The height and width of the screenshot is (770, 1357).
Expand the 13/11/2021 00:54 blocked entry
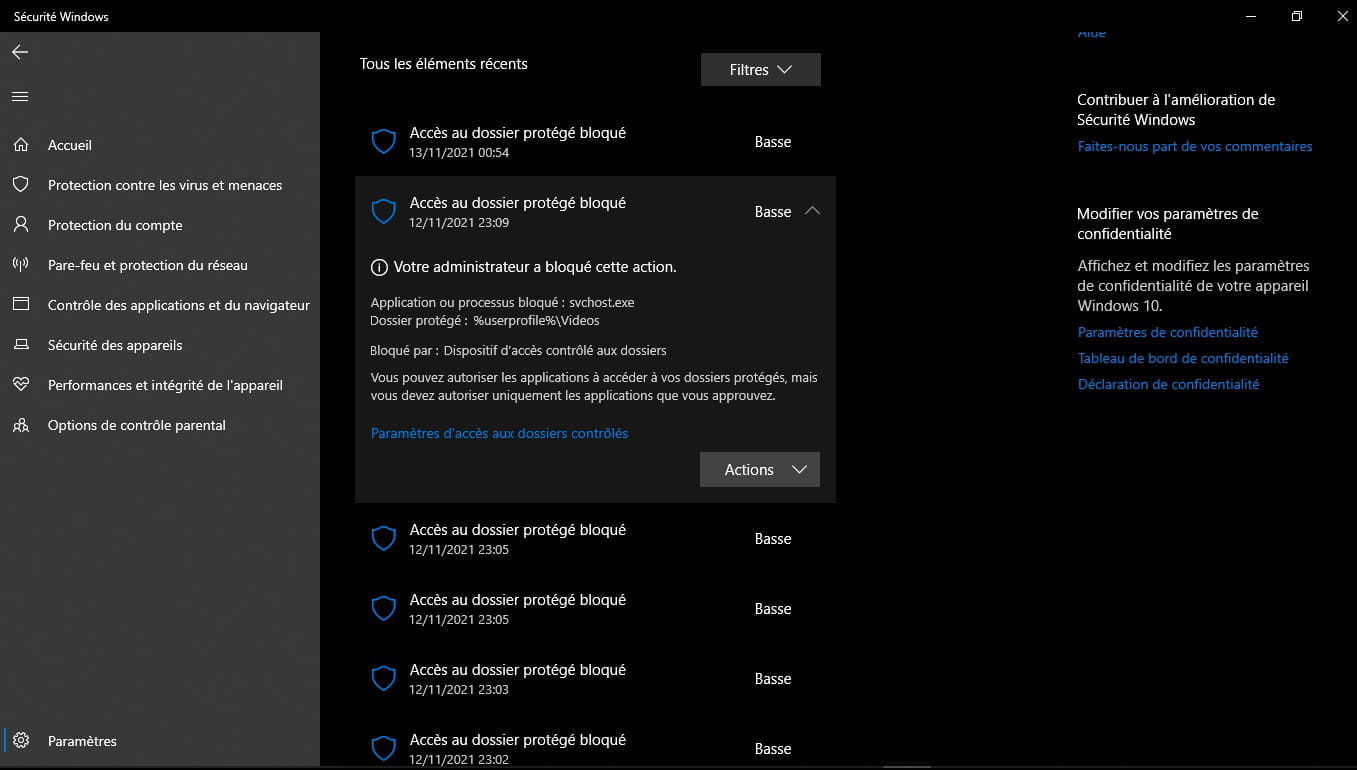pyautogui.click(x=595, y=142)
